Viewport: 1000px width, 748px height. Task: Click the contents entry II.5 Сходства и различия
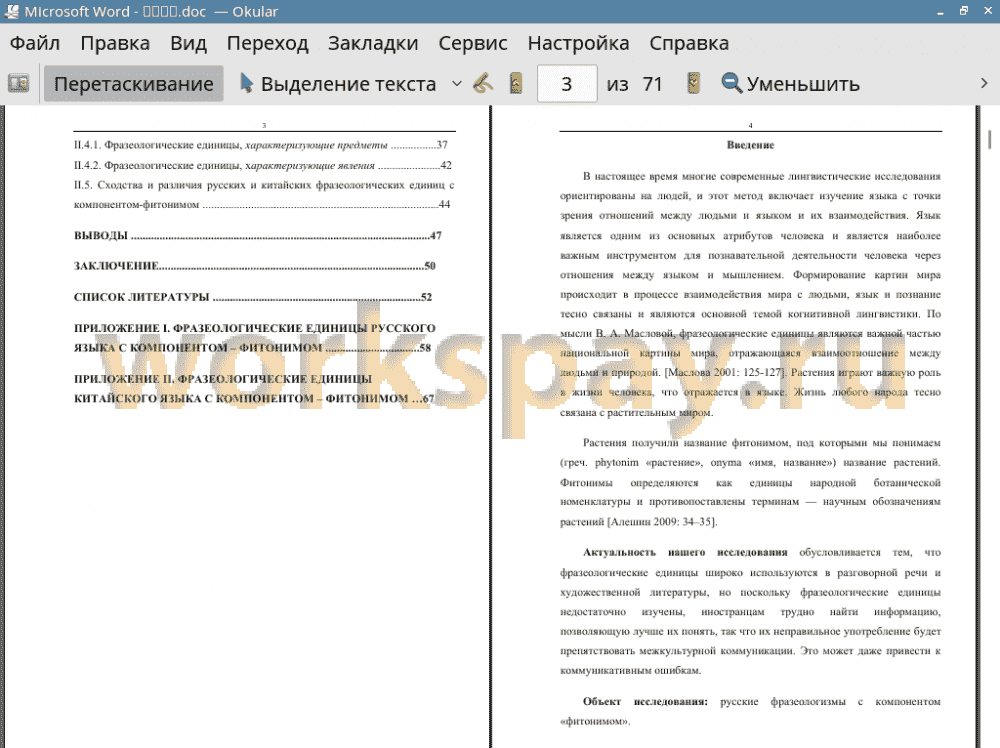click(x=264, y=194)
